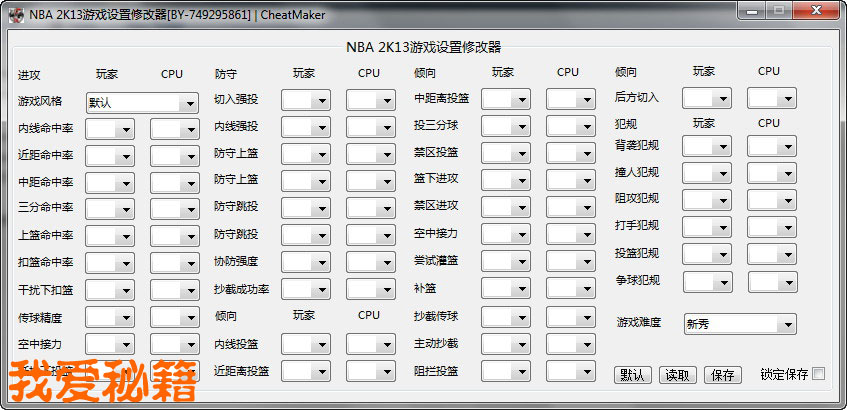Click the app icon in title bar
Screen dimensions: 847x410
pyautogui.click(x=17, y=14)
